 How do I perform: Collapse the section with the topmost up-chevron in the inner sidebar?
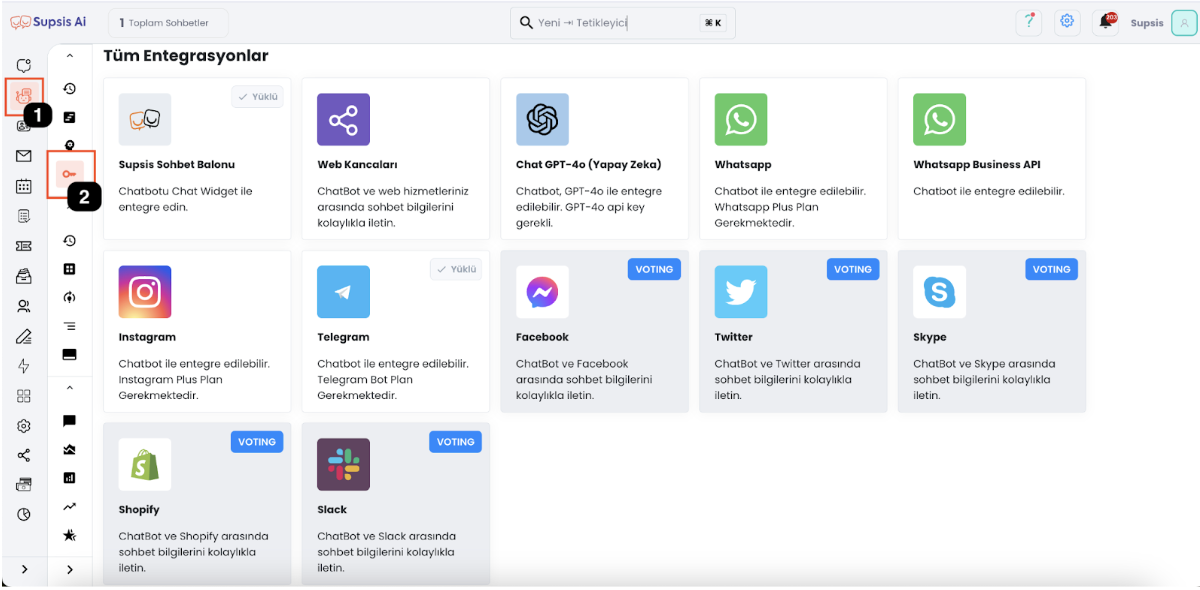click(69, 57)
